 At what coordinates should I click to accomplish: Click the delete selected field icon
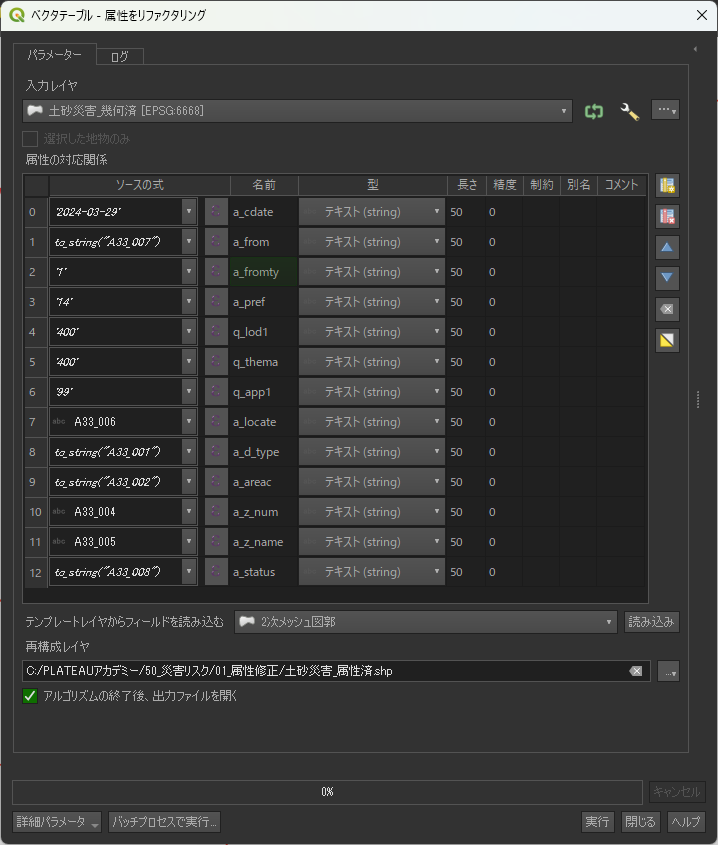click(667, 217)
